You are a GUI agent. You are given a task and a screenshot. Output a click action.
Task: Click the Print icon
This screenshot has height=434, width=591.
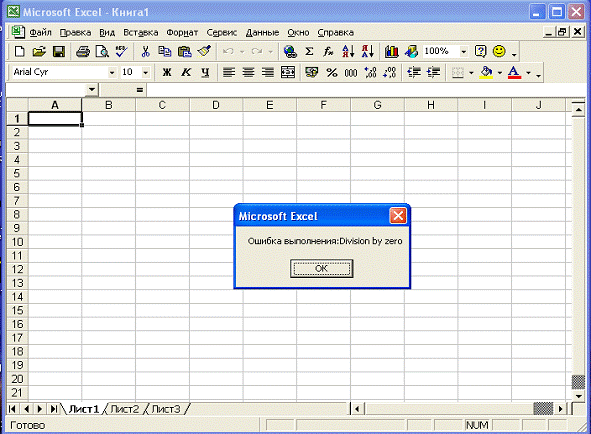click(x=83, y=51)
